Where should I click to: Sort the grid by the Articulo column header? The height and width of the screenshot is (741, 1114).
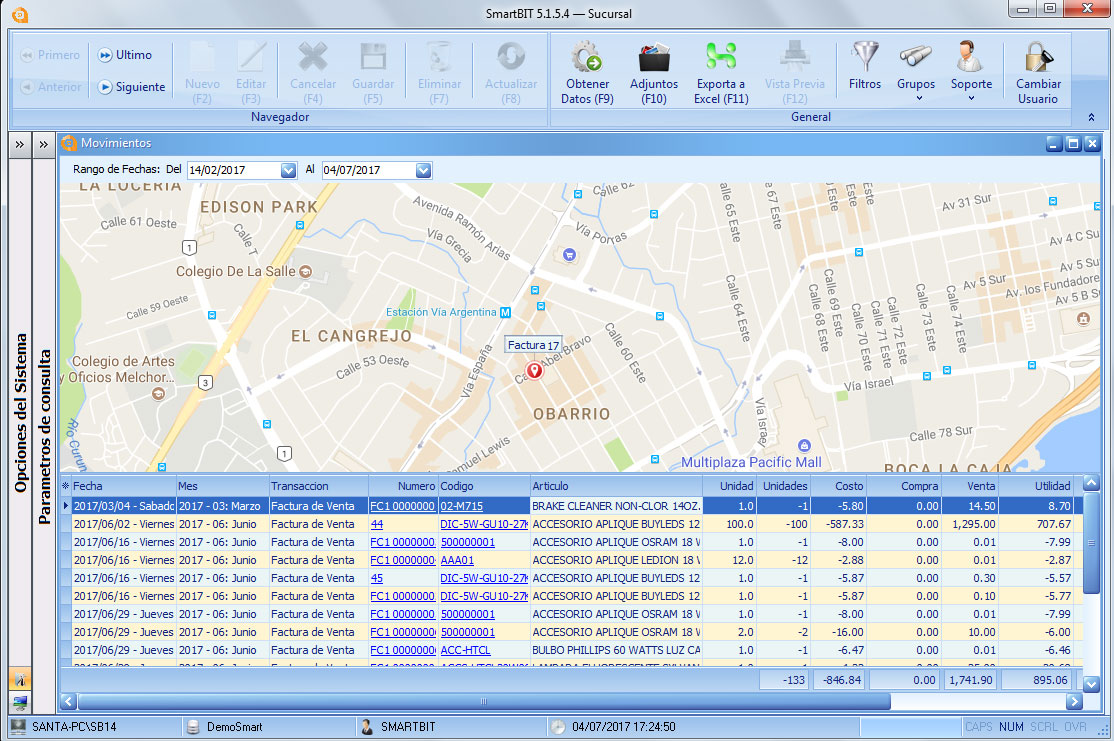click(x=616, y=486)
